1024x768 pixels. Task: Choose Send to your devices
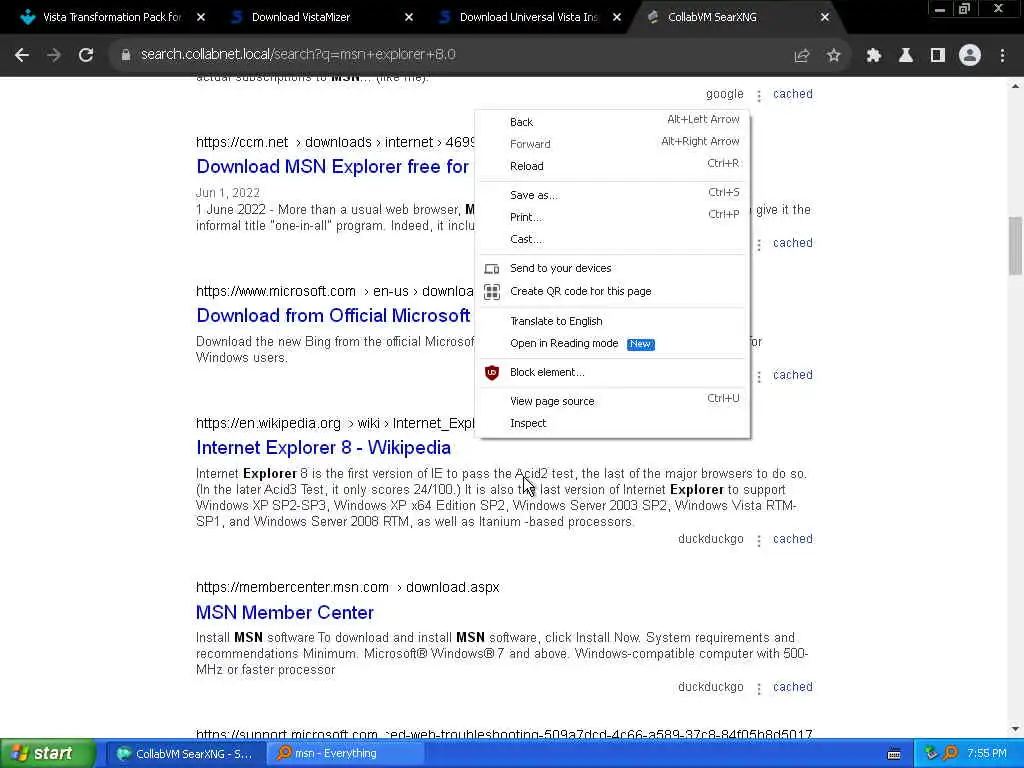pos(613,268)
